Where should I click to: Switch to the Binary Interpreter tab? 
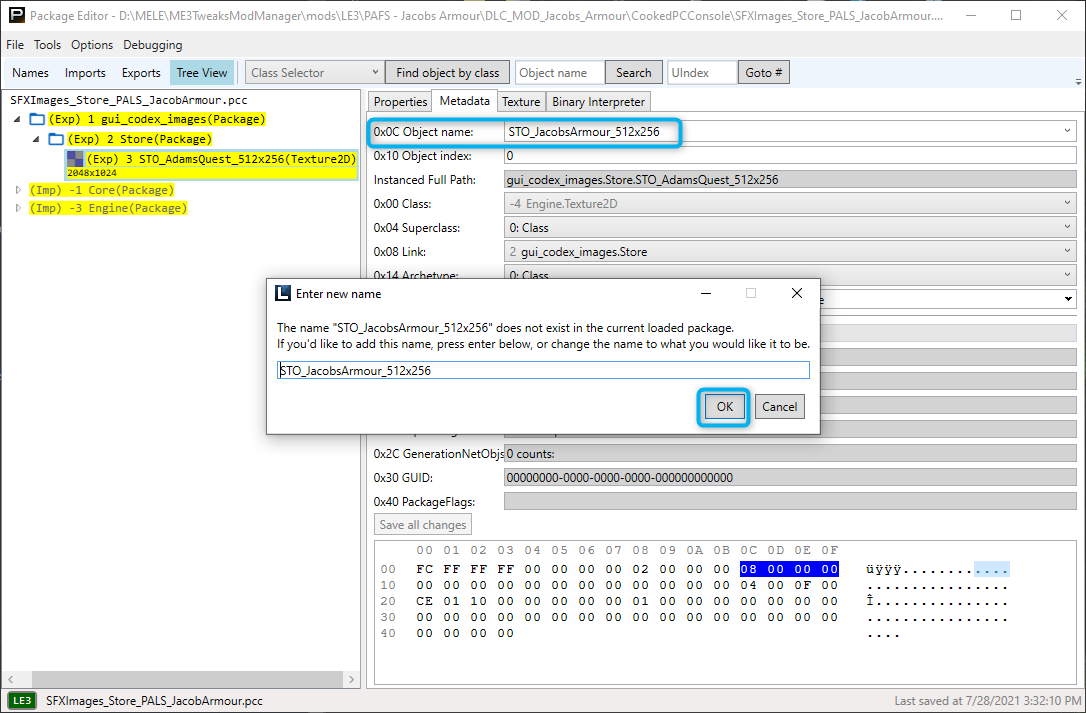tap(598, 102)
